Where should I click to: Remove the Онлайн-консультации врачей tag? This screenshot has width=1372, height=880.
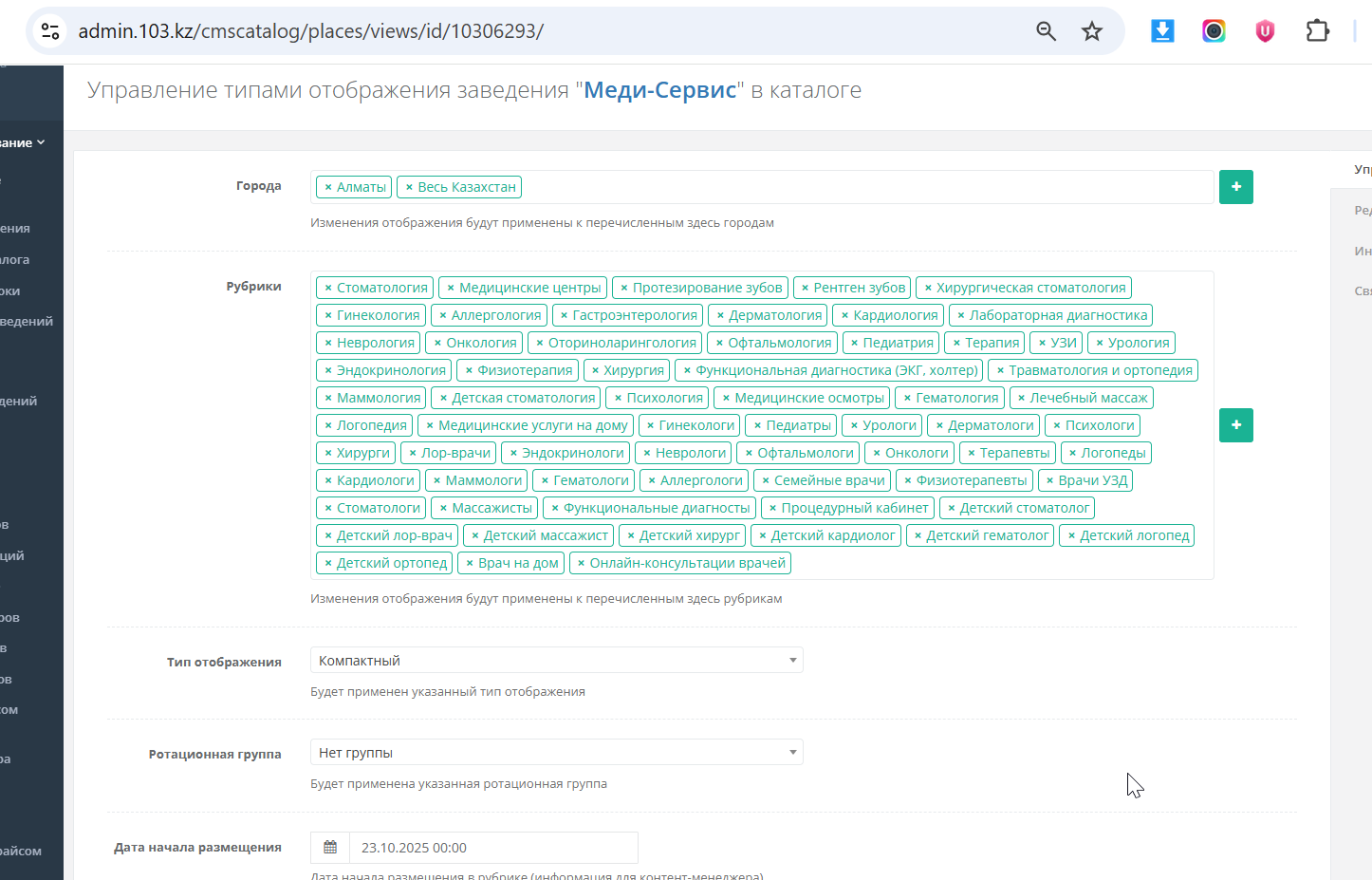click(x=581, y=564)
